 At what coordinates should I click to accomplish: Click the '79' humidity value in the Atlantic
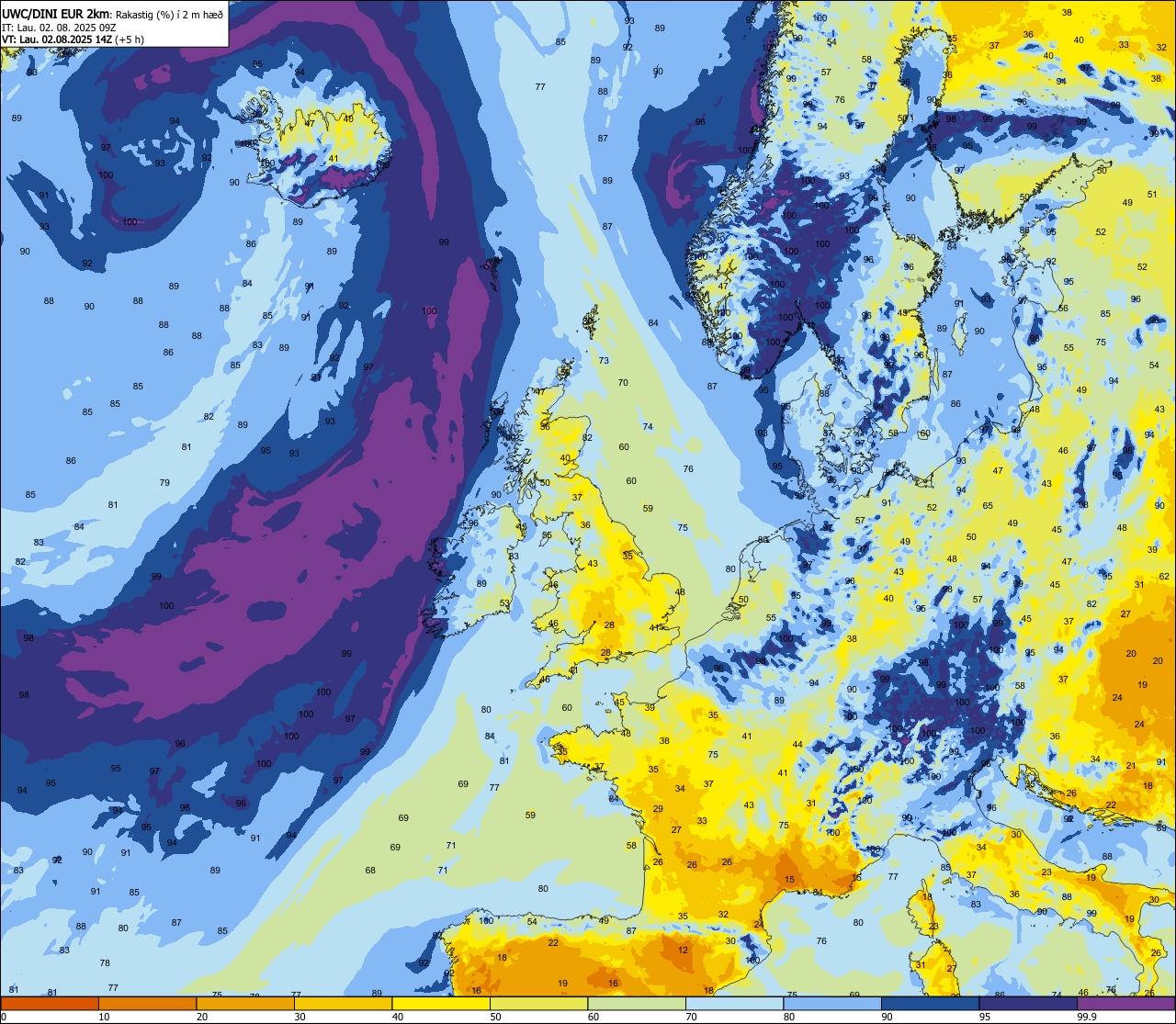coord(164,483)
